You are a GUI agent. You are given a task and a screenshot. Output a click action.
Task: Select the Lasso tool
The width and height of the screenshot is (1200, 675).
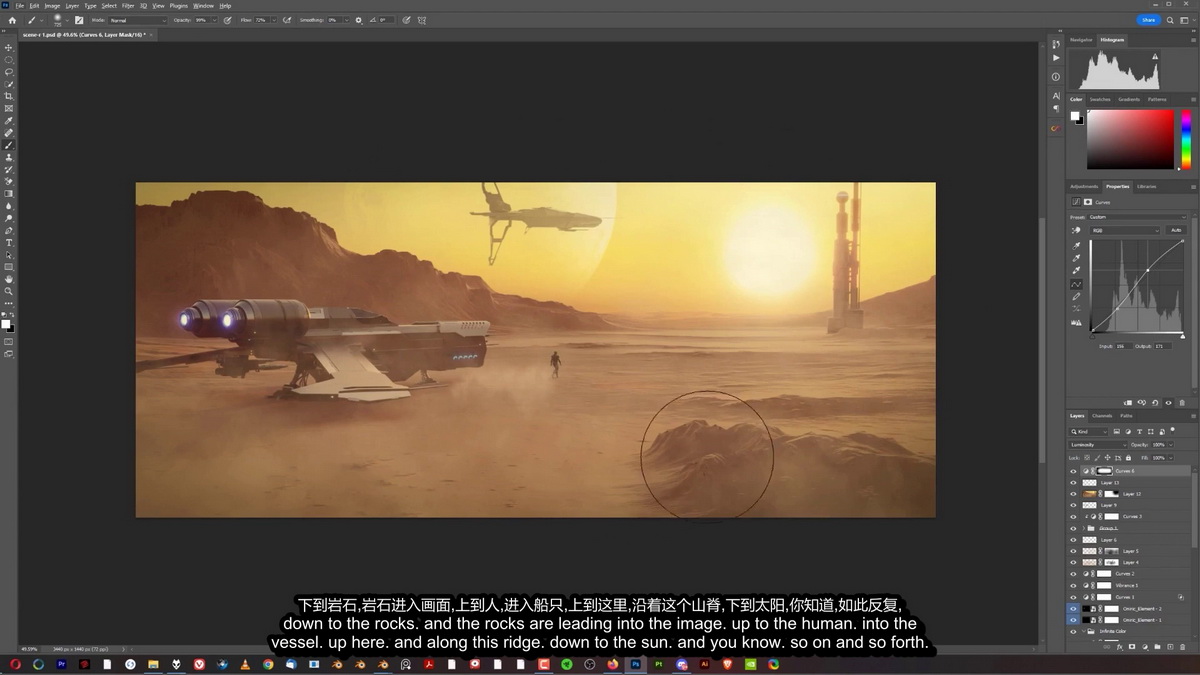click(x=9, y=72)
